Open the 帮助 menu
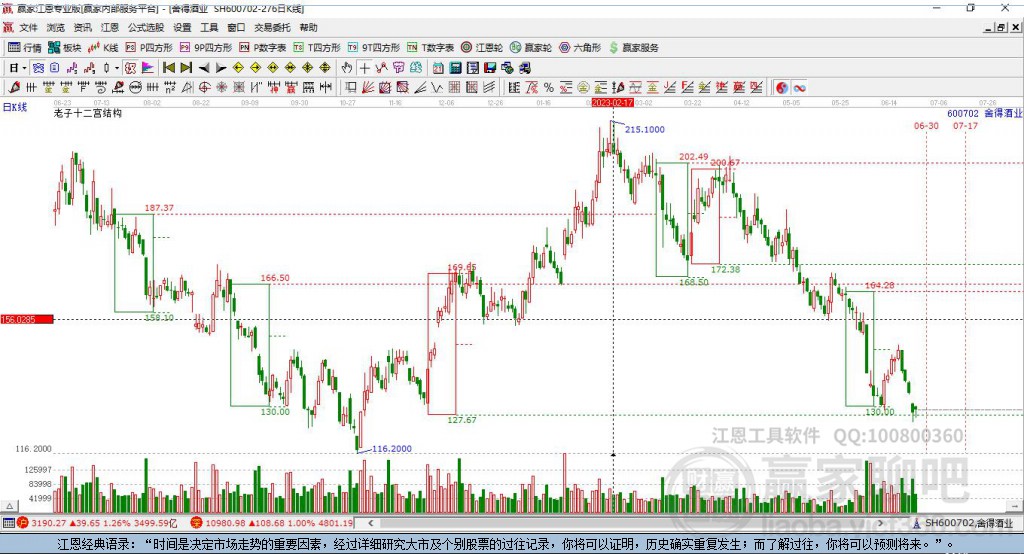The width and height of the screenshot is (1024, 554). [308, 27]
